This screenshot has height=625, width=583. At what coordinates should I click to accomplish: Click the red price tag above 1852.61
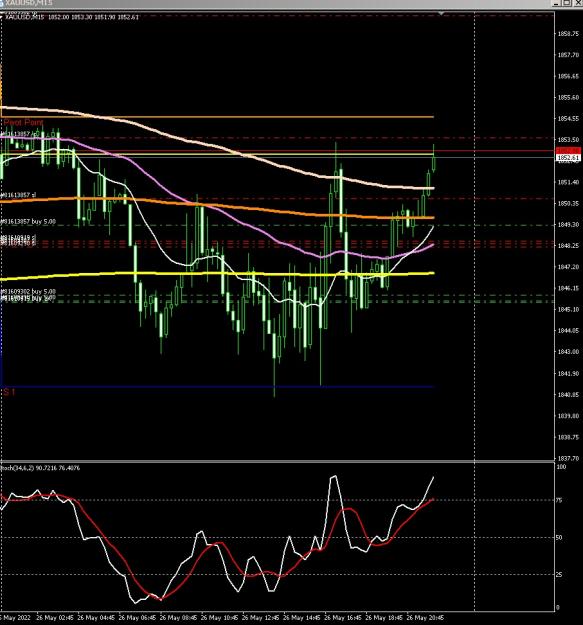(568, 150)
